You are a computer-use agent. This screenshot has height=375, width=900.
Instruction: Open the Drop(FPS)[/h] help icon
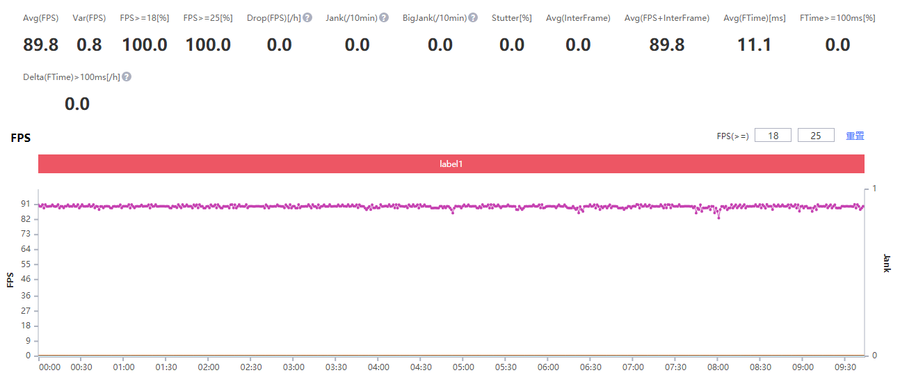click(308, 18)
